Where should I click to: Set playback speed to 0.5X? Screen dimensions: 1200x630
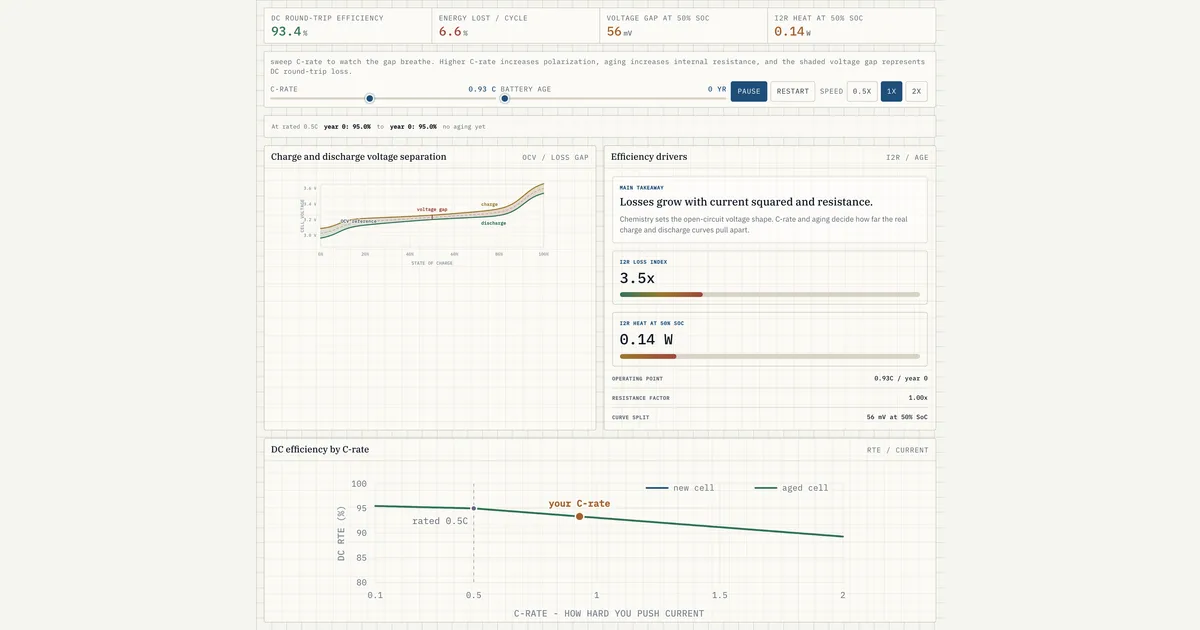tap(862, 91)
